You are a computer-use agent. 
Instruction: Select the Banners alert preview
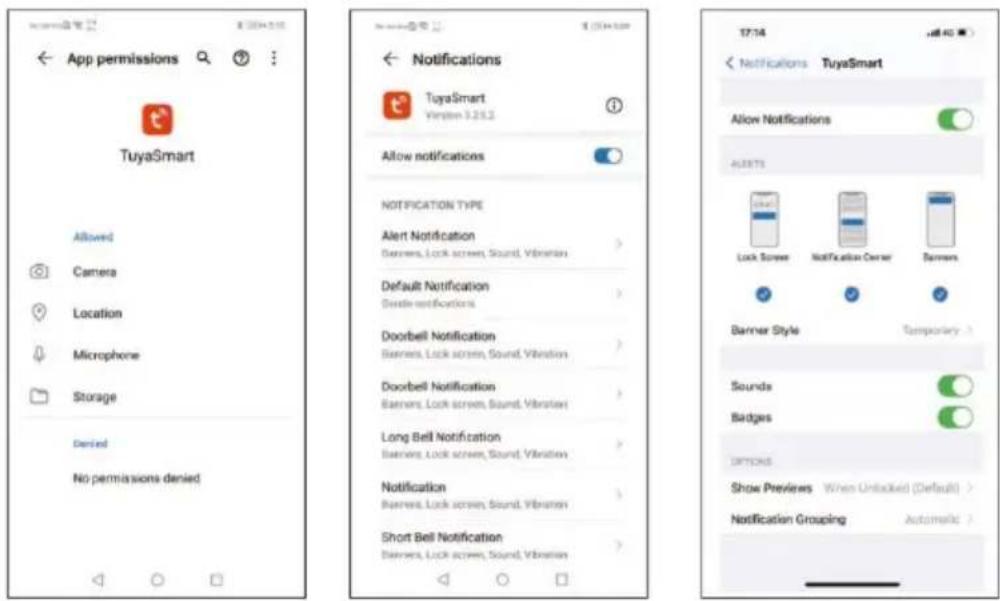pyautogui.click(x=940, y=219)
